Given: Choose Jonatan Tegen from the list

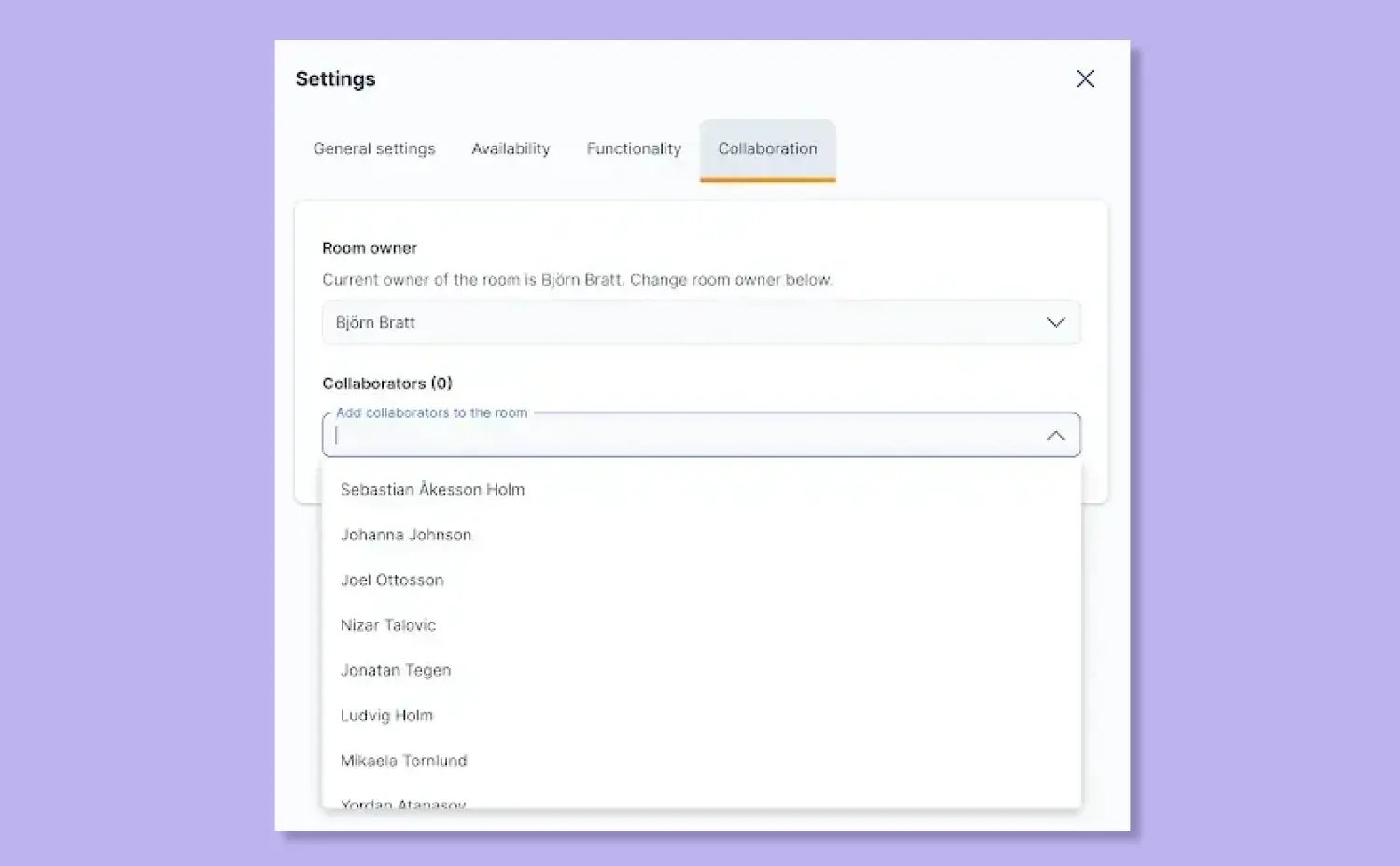Looking at the screenshot, I should tap(701, 670).
